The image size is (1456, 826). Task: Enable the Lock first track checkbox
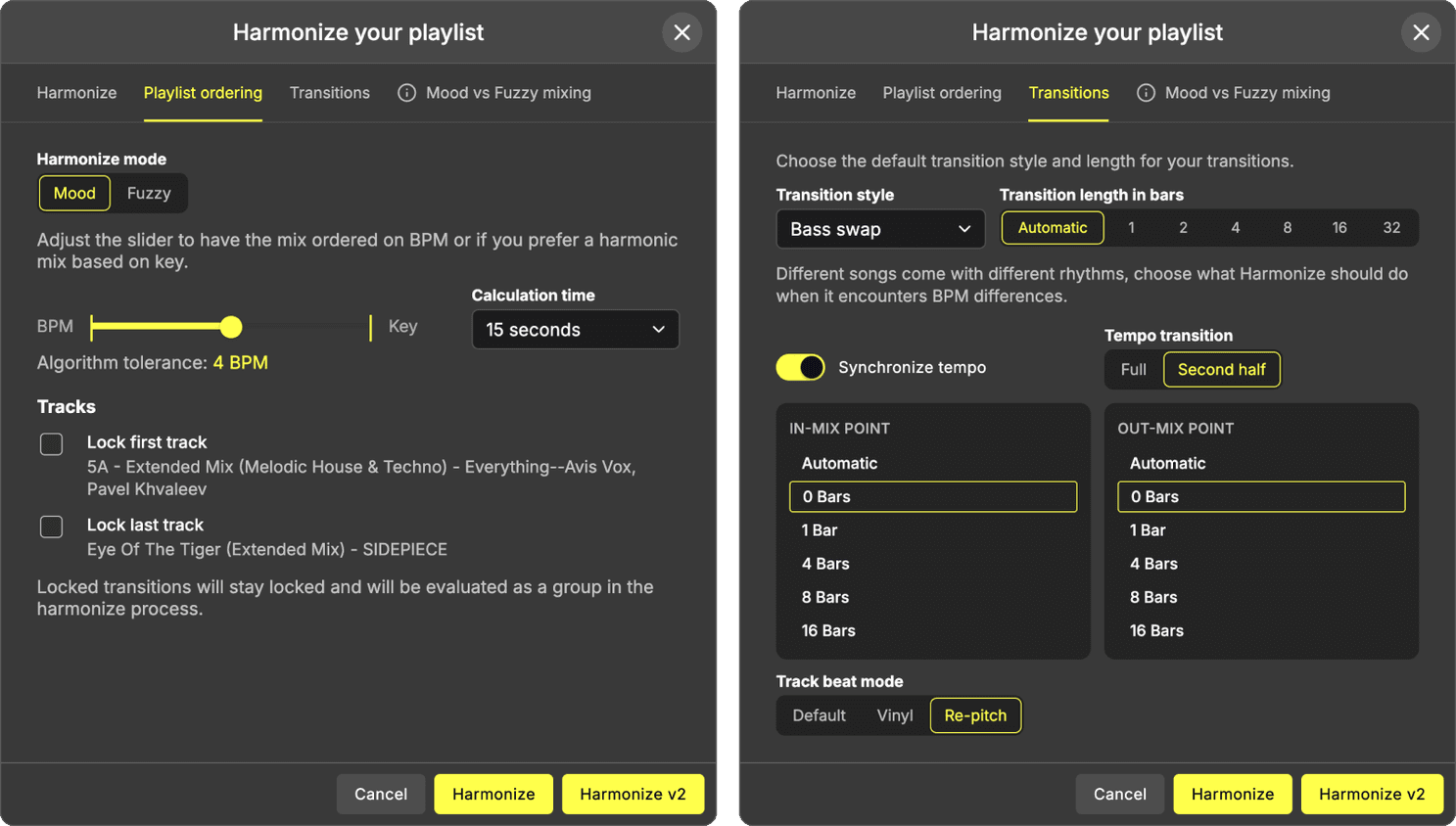coord(50,443)
